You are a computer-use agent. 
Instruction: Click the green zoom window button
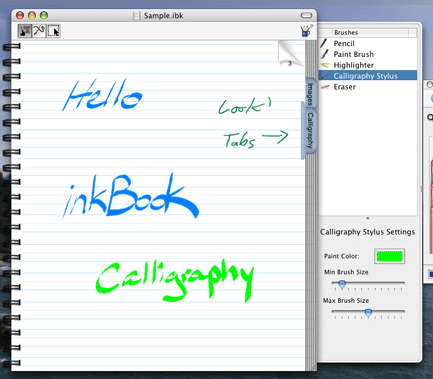pos(44,15)
